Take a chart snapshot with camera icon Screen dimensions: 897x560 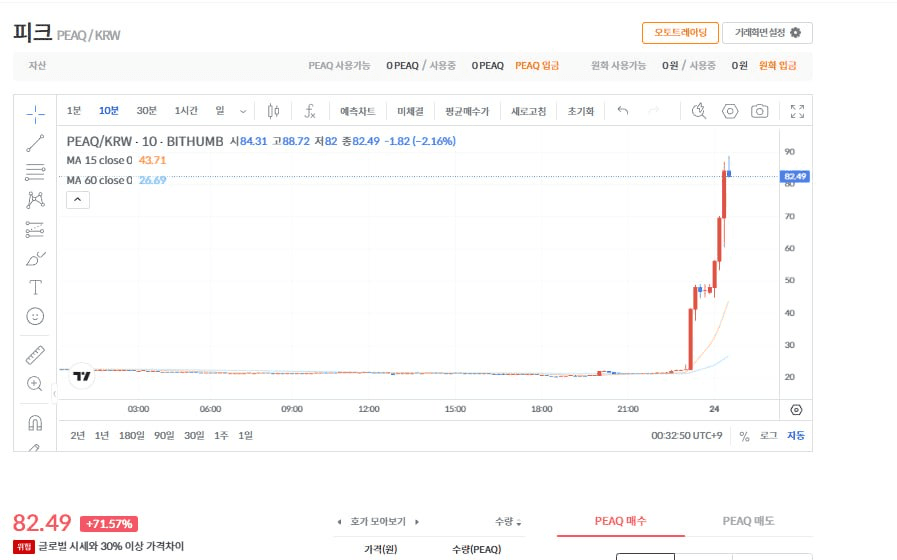760,111
